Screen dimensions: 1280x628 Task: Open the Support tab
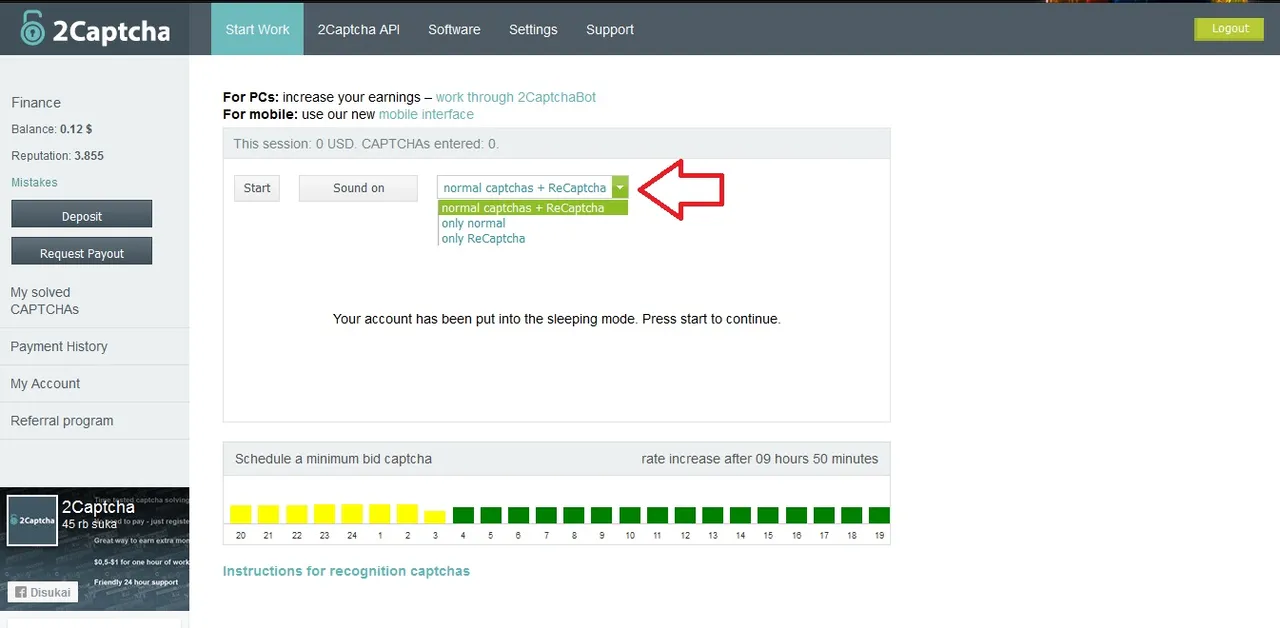(610, 29)
